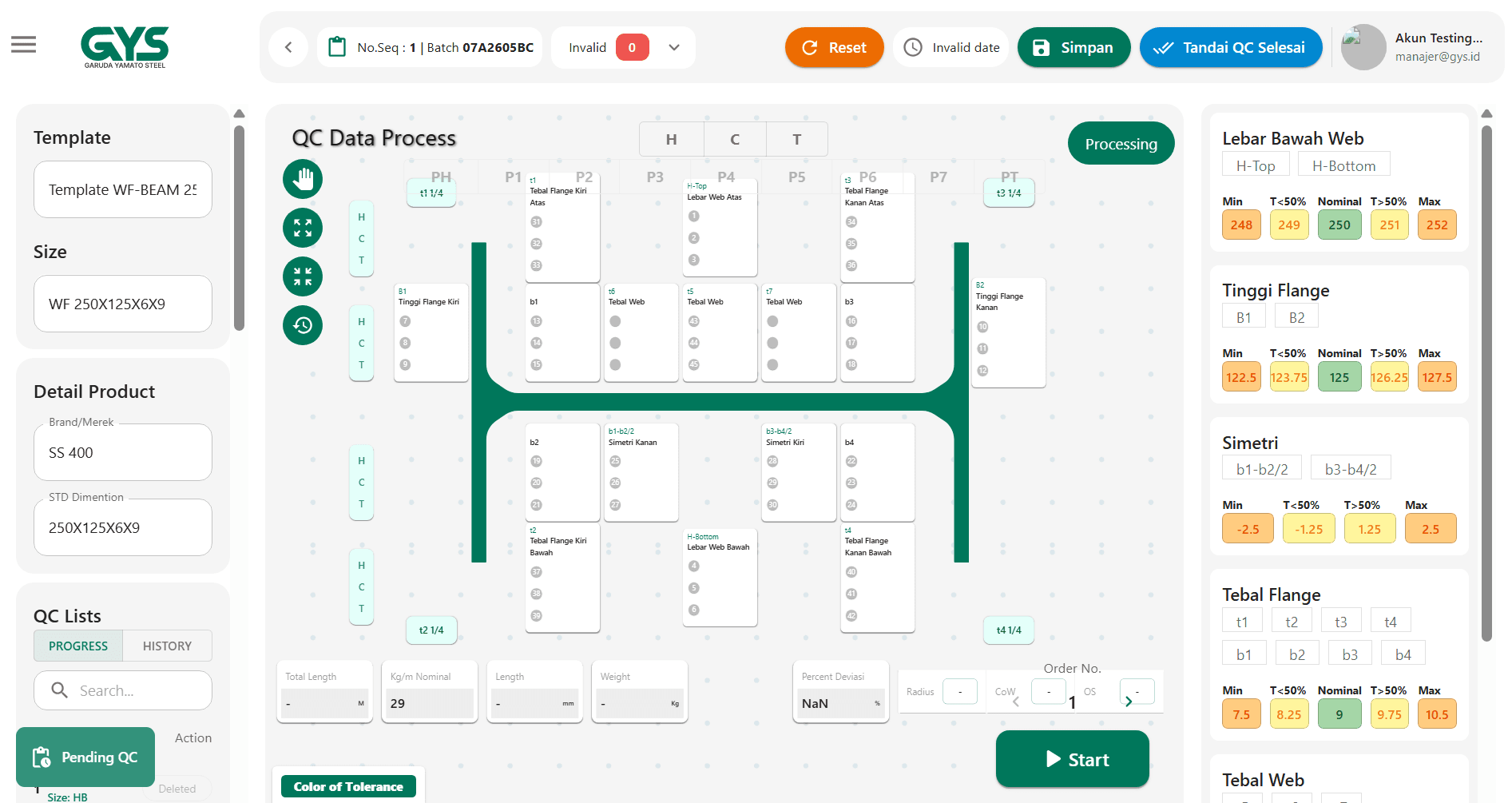This screenshot has height=803, width=1512.
Task: Toggle the b3-b4/2 simetri option
Action: point(1350,469)
